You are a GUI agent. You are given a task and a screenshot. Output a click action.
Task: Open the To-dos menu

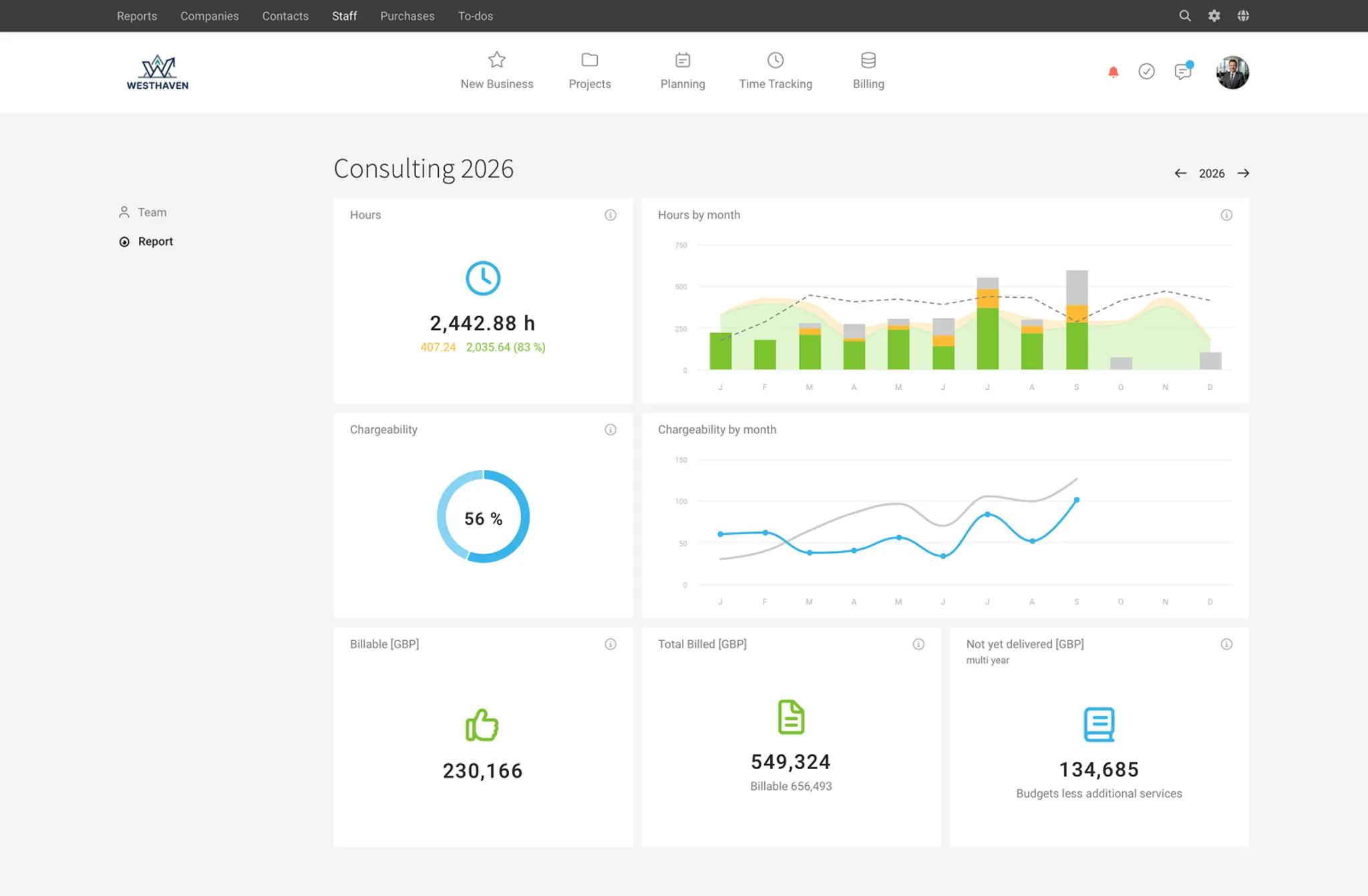point(475,16)
